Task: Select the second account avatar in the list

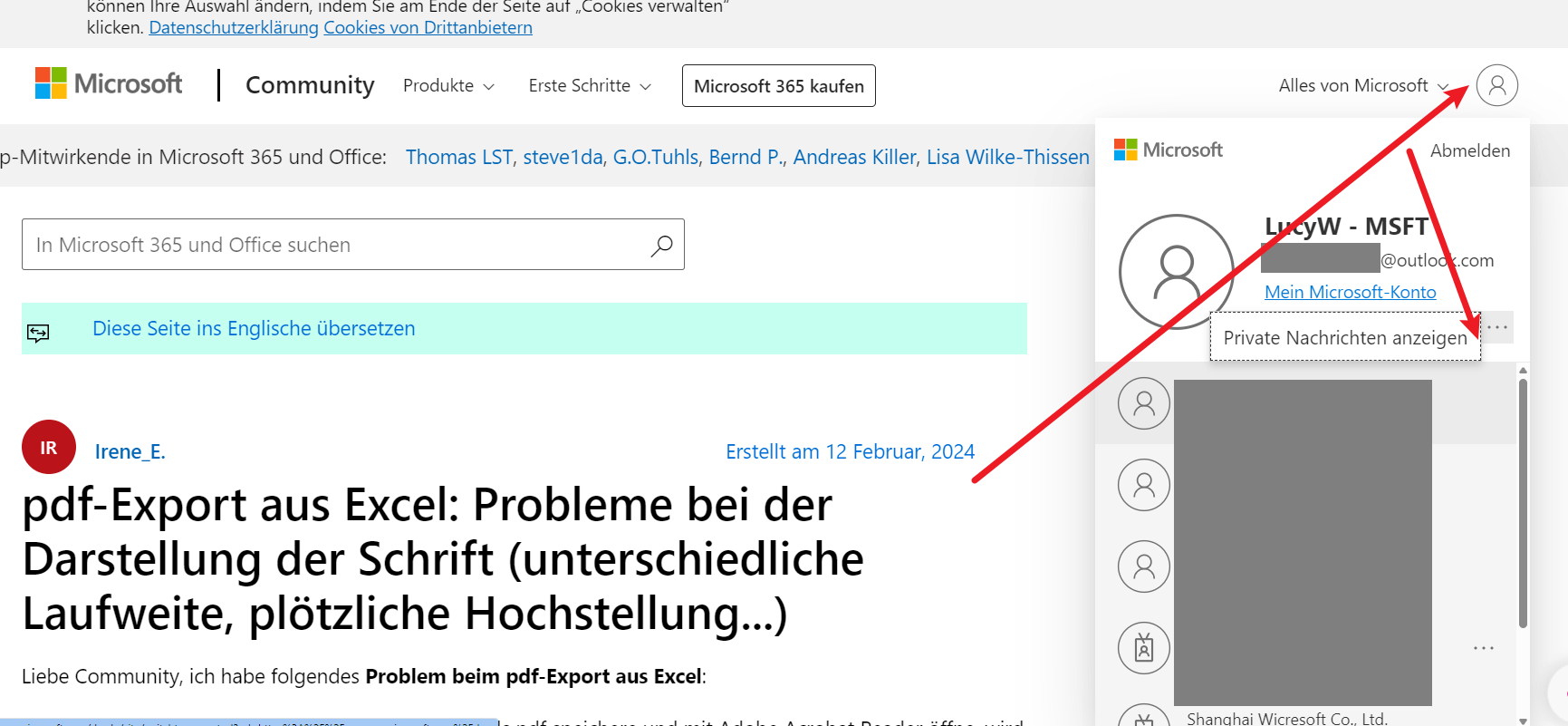Action: (x=1144, y=485)
